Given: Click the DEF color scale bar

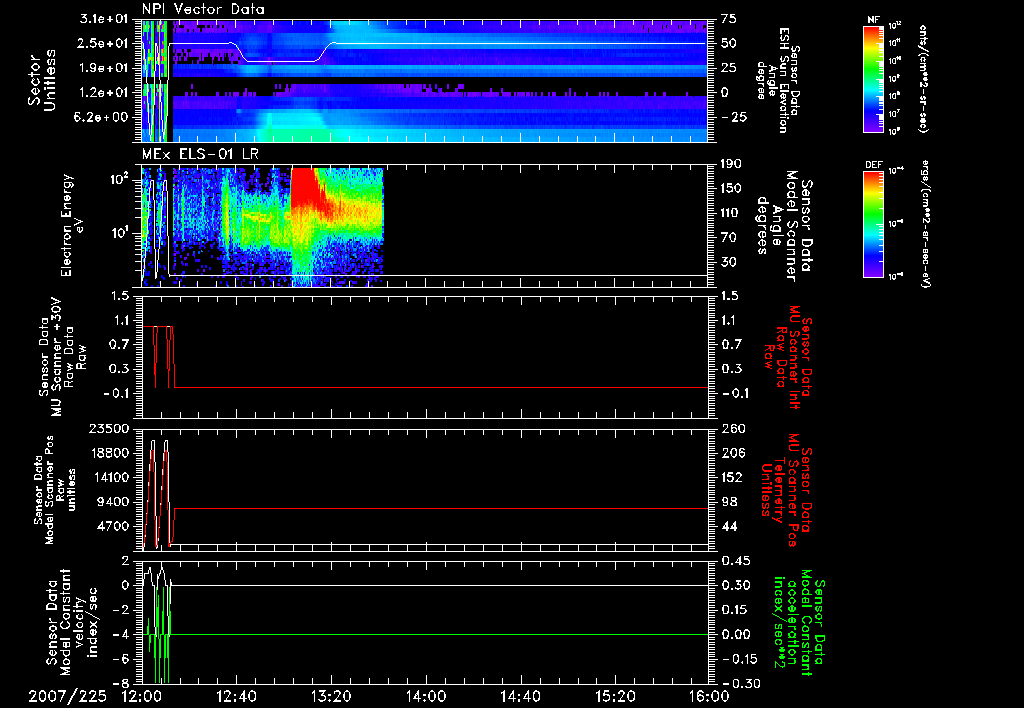Looking at the screenshot, I should tap(873, 224).
